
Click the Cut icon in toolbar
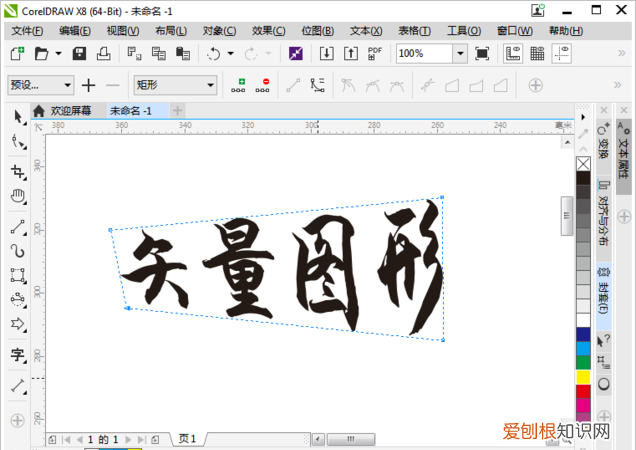click(134, 54)
